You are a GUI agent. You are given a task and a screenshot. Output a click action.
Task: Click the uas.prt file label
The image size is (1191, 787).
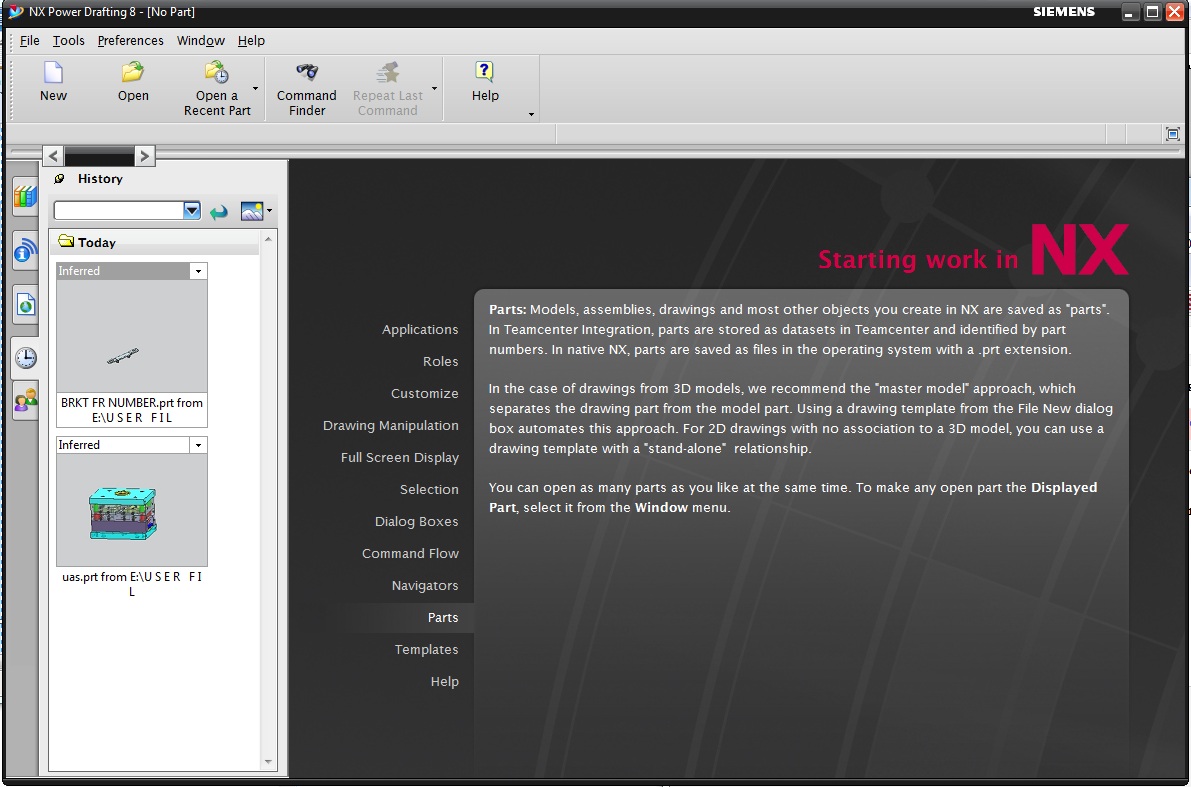click(131, 583)
